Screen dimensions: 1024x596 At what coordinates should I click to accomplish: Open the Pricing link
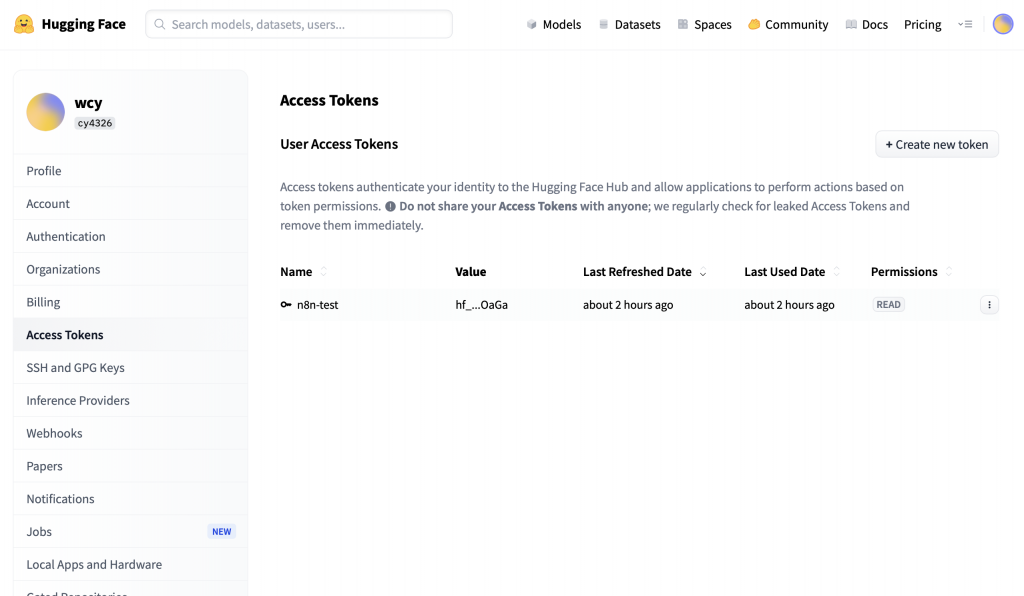pyautogui.click(x=922, y=24)
